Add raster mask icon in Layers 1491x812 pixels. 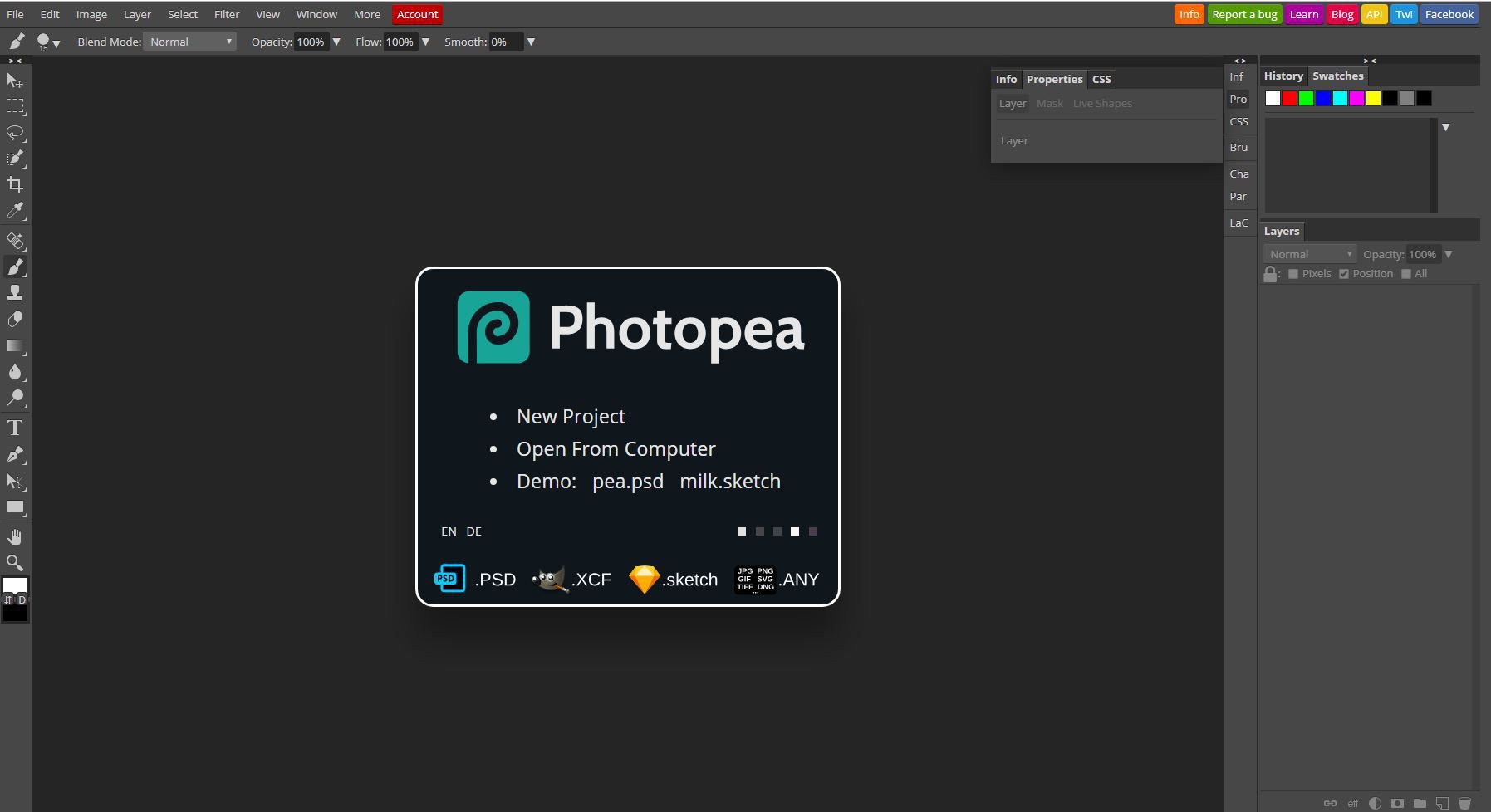pyautogui.click(x=1397, y=803)
